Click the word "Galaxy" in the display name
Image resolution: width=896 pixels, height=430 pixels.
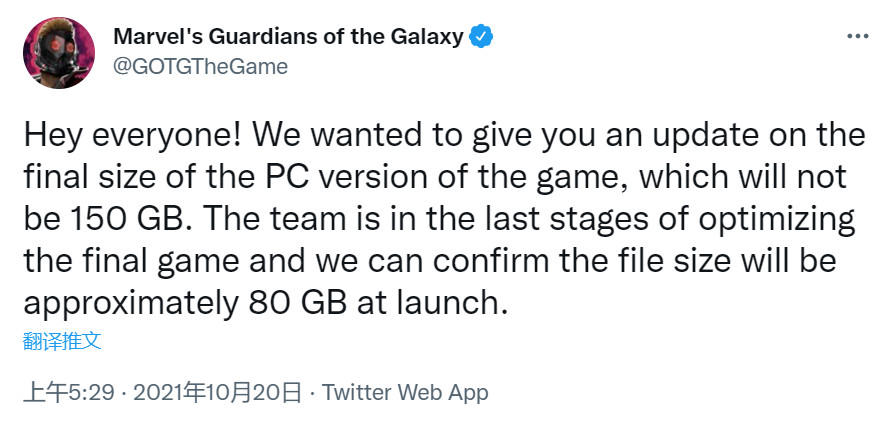click(x=430, y=37)
